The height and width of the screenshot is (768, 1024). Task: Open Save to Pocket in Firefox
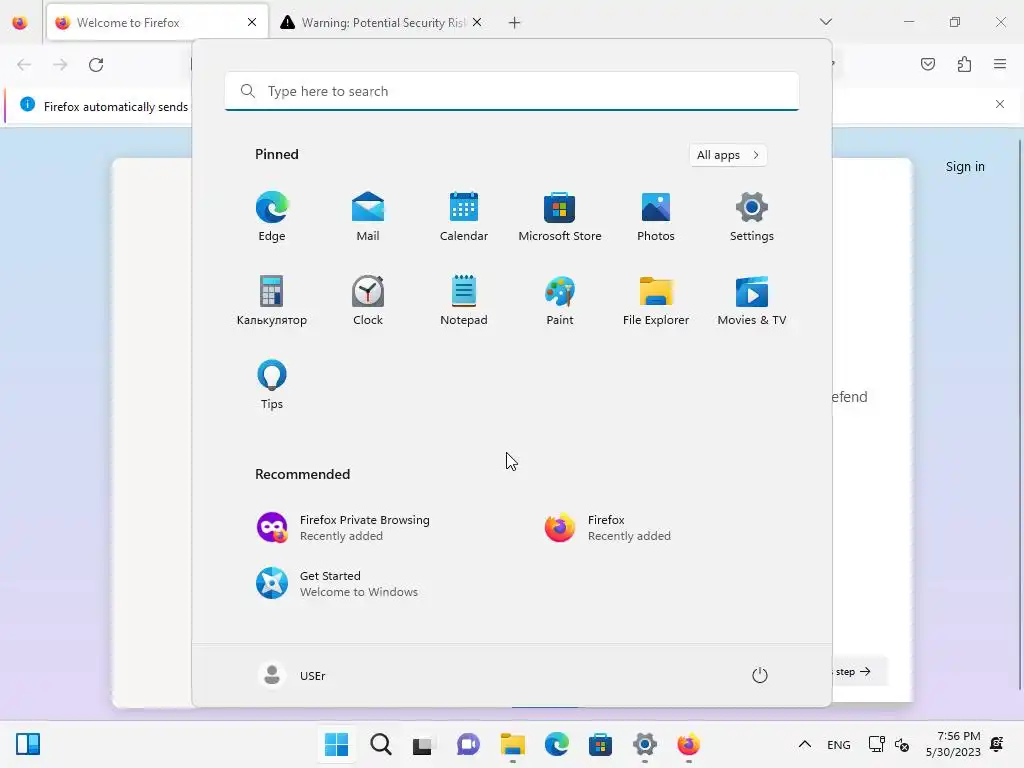pyautogui.click(x=928, y=64)
